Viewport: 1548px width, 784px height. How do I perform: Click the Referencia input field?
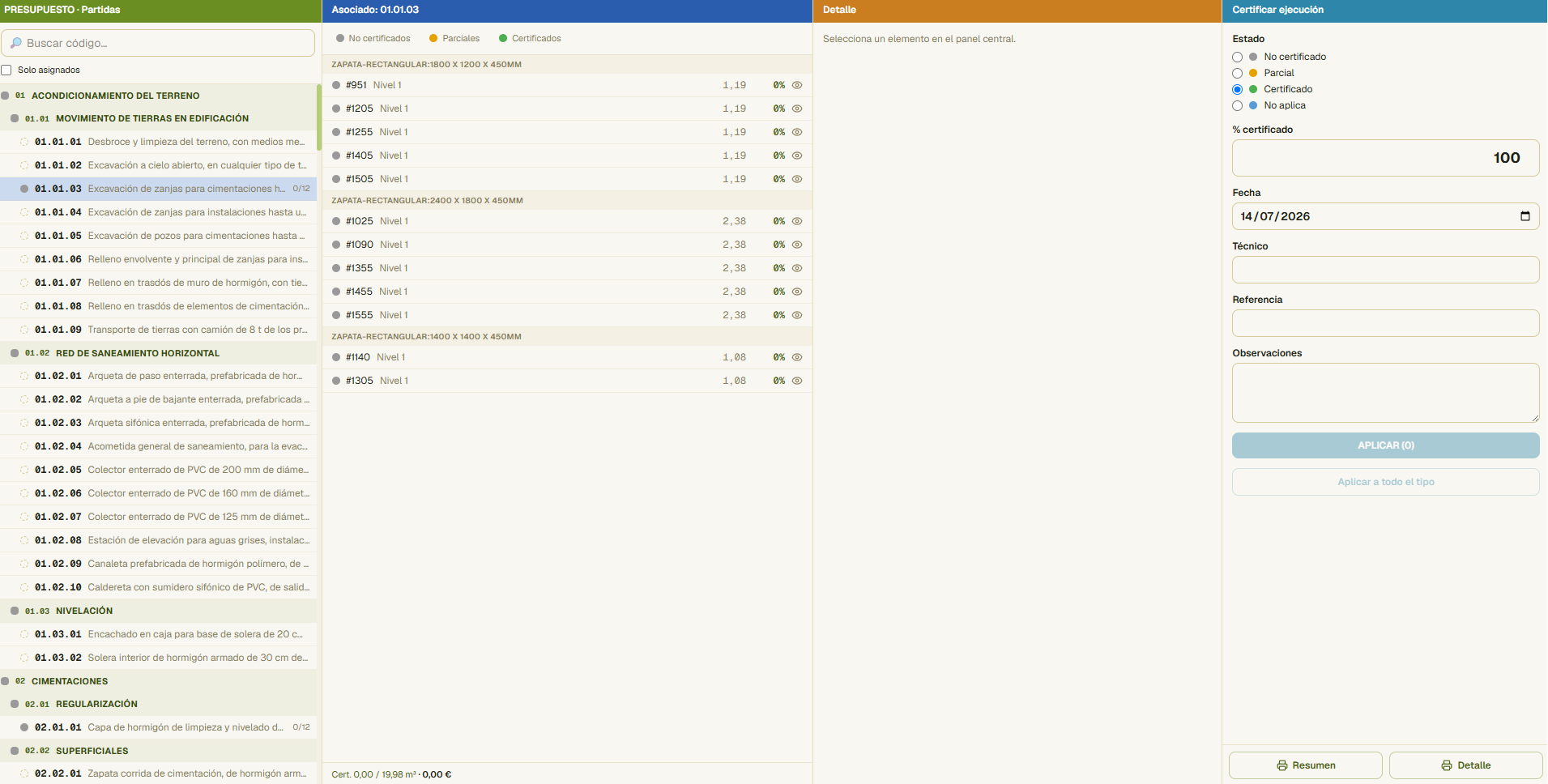coord(1385,323)
